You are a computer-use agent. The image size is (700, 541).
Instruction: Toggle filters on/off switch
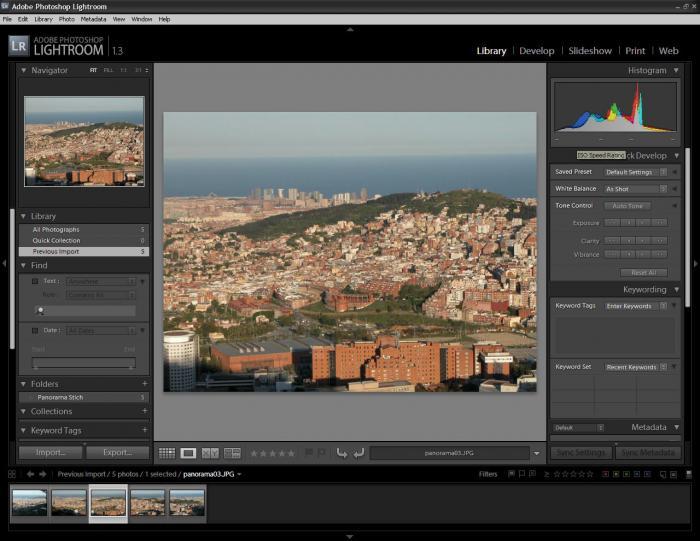(x=689, y=474)
